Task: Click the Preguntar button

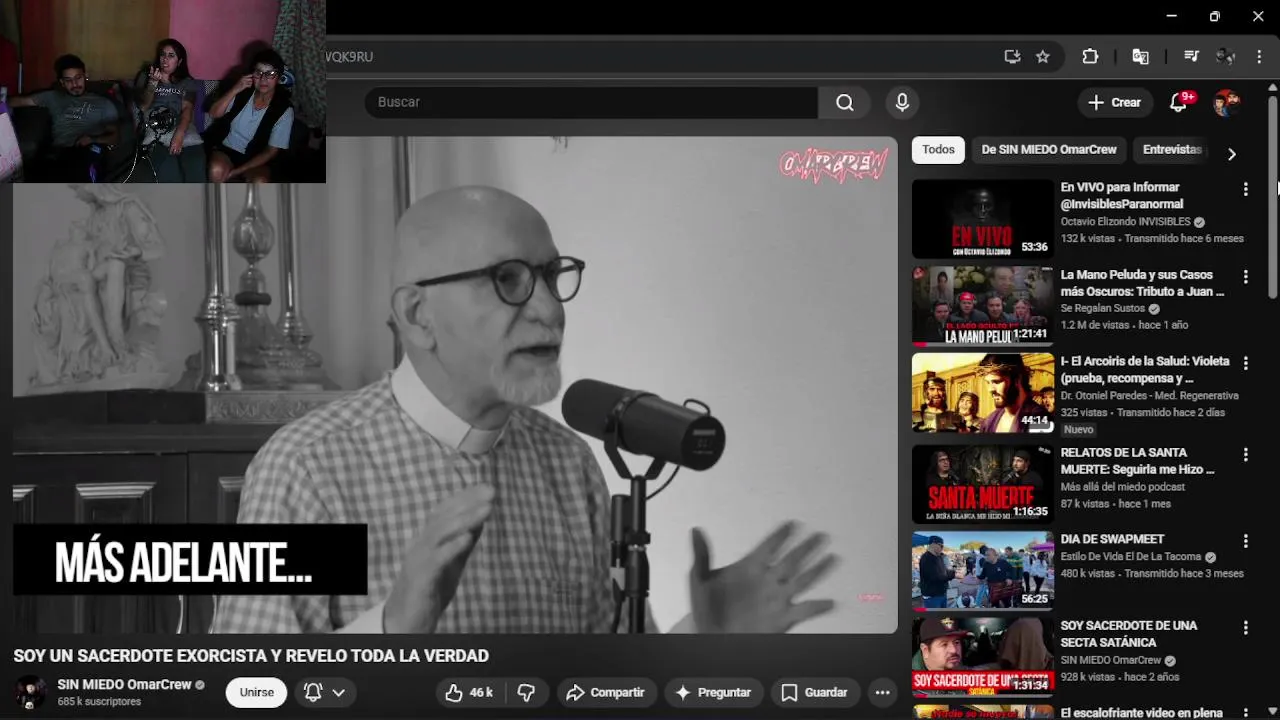Action: click(713, 692)
